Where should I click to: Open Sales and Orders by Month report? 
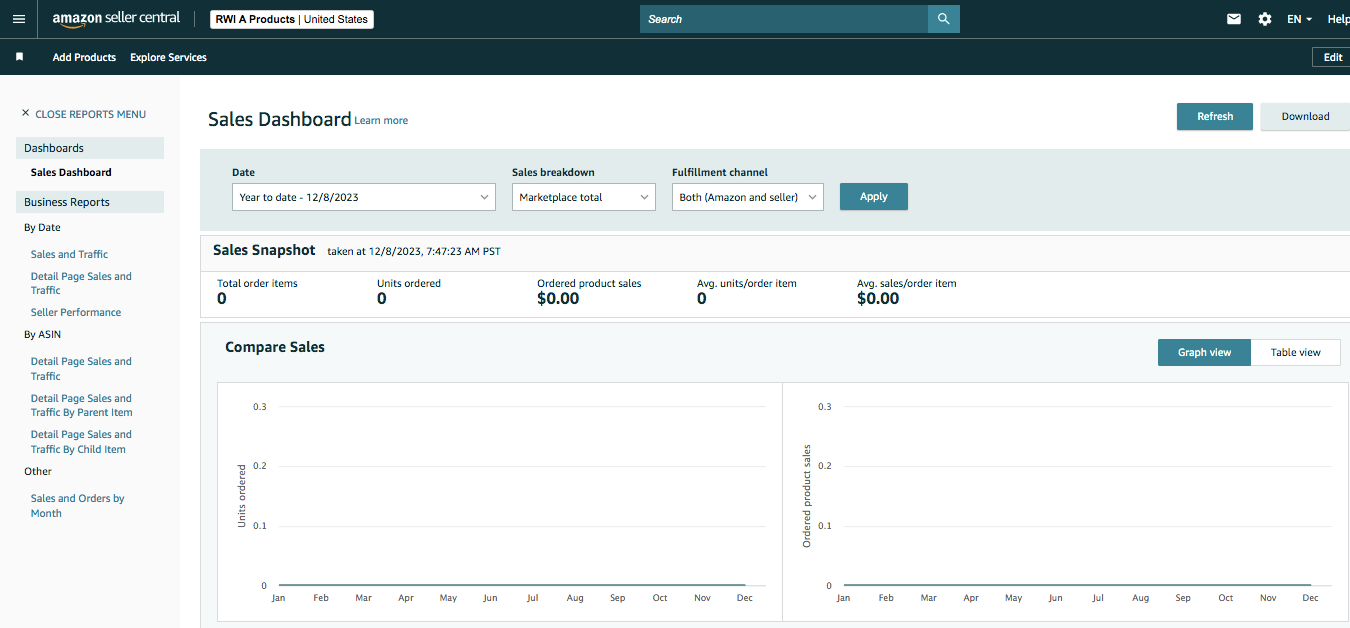(x=77, y=505)
